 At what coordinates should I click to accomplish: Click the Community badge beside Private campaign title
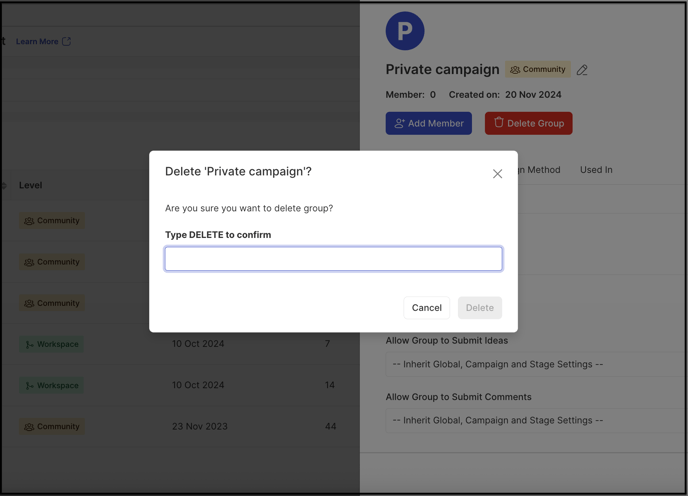[538, 69]
